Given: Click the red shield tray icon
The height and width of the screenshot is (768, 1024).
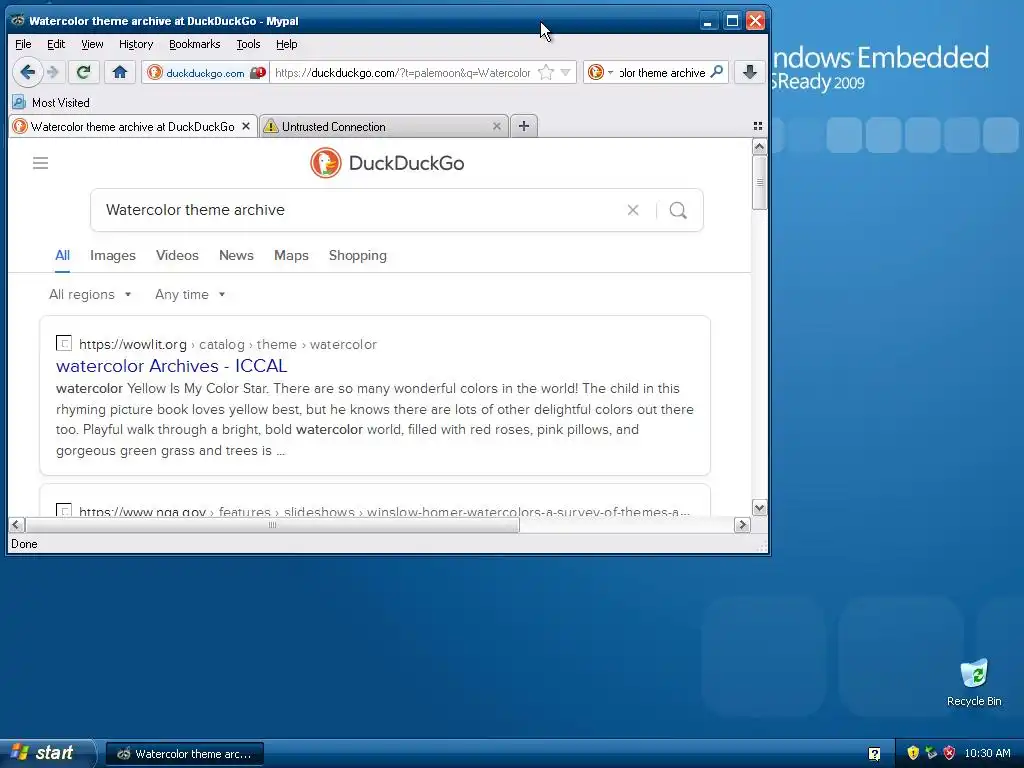Looking at the screenshot, I should (x=950, y=753).
